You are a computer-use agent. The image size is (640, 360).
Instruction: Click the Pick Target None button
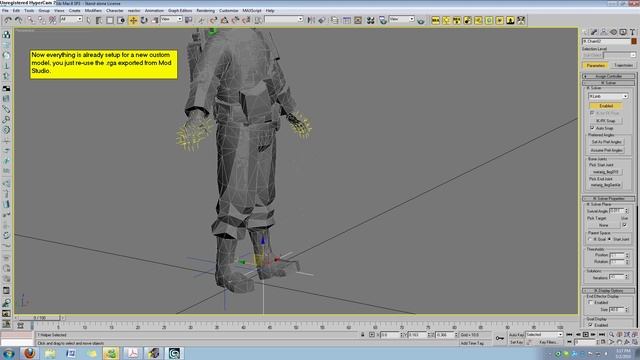click(x=604, y=225)
